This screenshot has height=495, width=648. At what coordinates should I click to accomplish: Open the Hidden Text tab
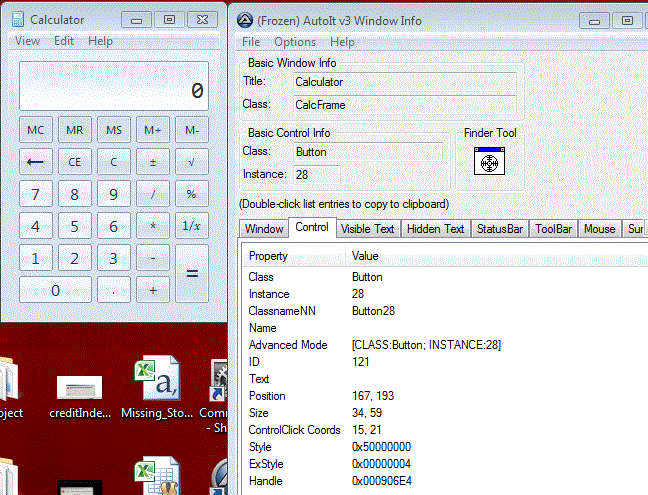tap(436, 228)
